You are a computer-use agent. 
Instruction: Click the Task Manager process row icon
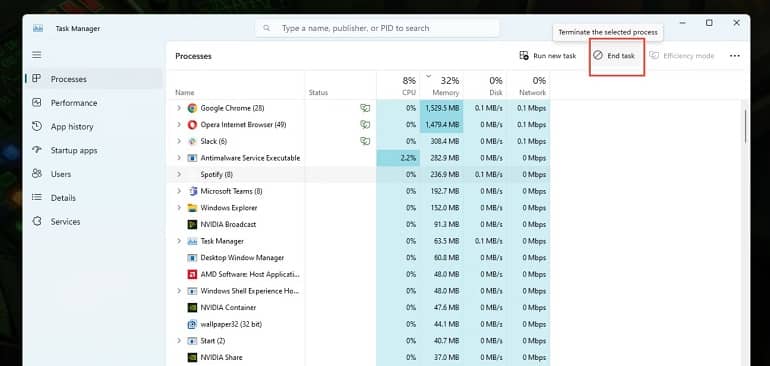click(x=192, y=241)
